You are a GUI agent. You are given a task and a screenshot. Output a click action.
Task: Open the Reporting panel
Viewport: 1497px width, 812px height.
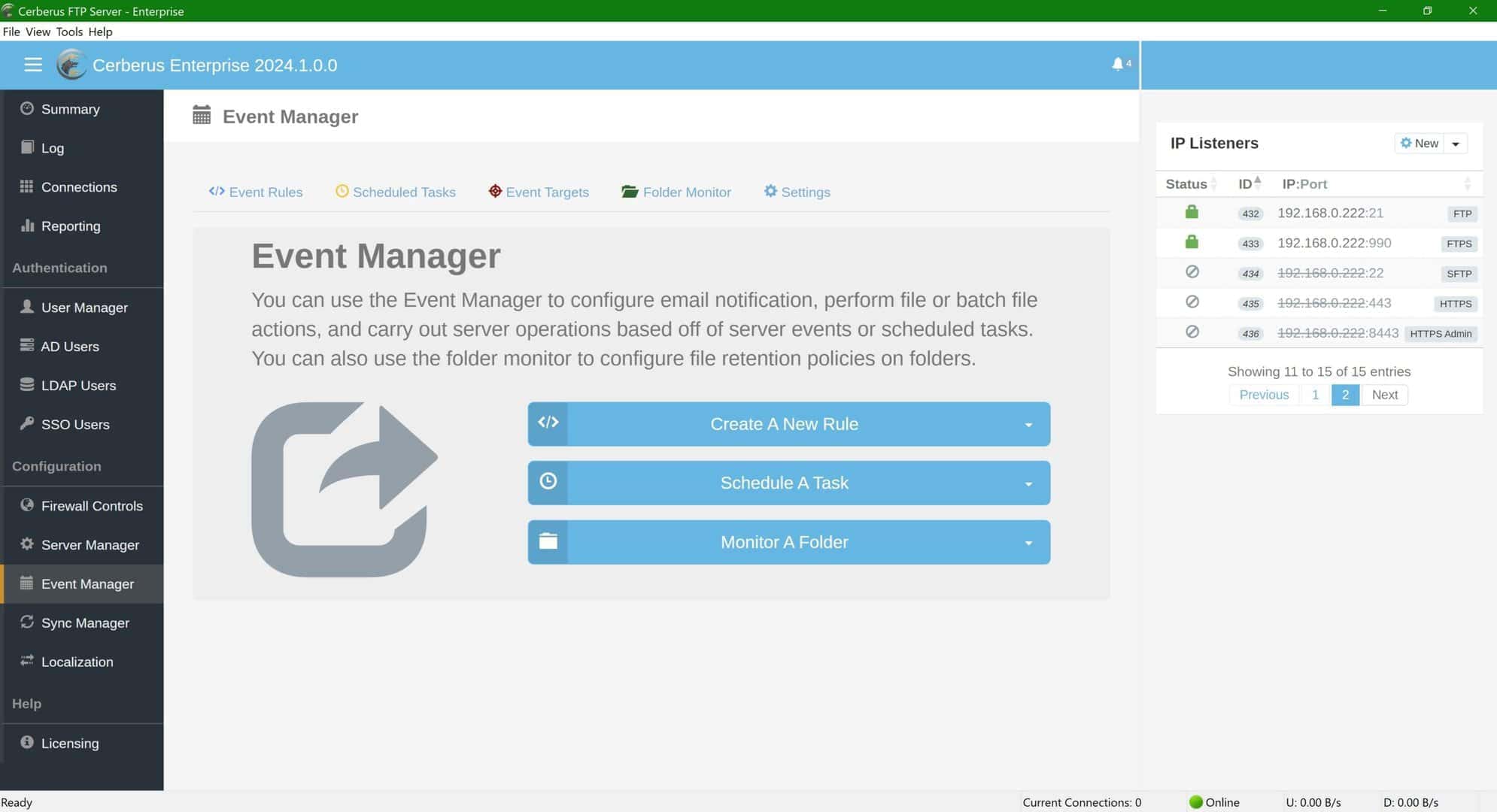pos(71,226)
